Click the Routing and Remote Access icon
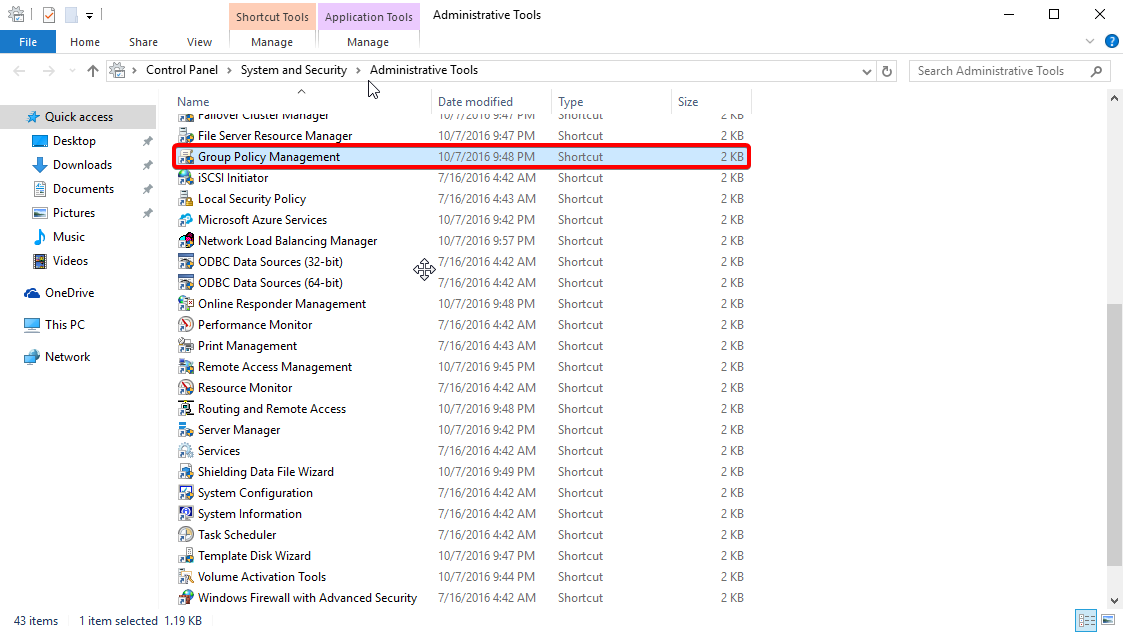Image resolution: width=1123 pixels, height=632 pixels. pyautogui.click(x=185, y=408)
